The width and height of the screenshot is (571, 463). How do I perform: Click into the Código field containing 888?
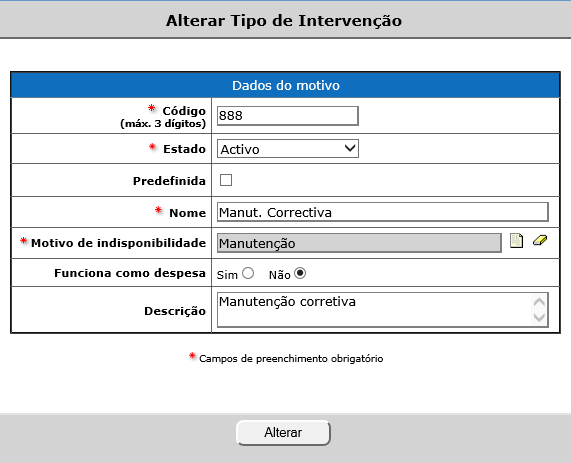[x=288, y=116]
